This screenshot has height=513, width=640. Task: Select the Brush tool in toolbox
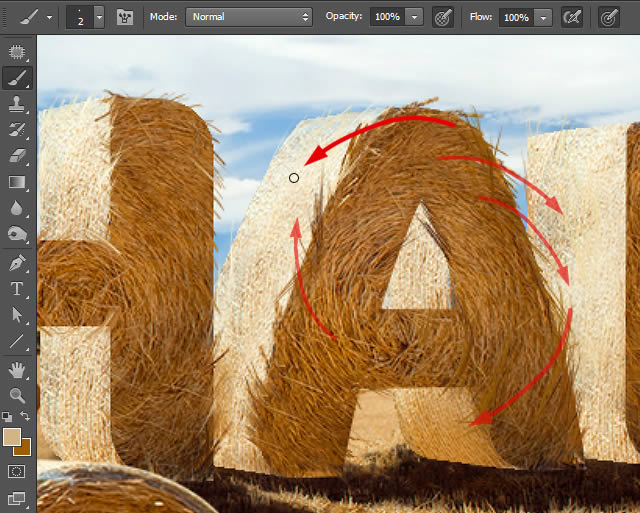(17, 78)
